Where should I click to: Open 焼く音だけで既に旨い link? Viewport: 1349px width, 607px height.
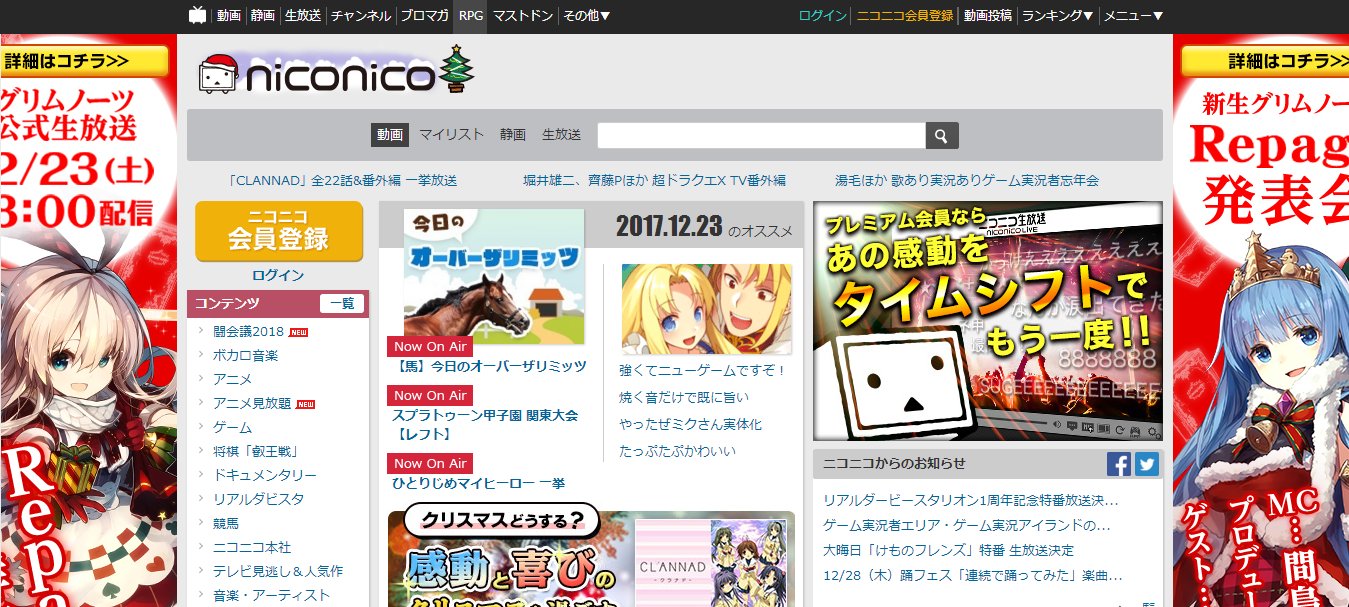(684, 398)
